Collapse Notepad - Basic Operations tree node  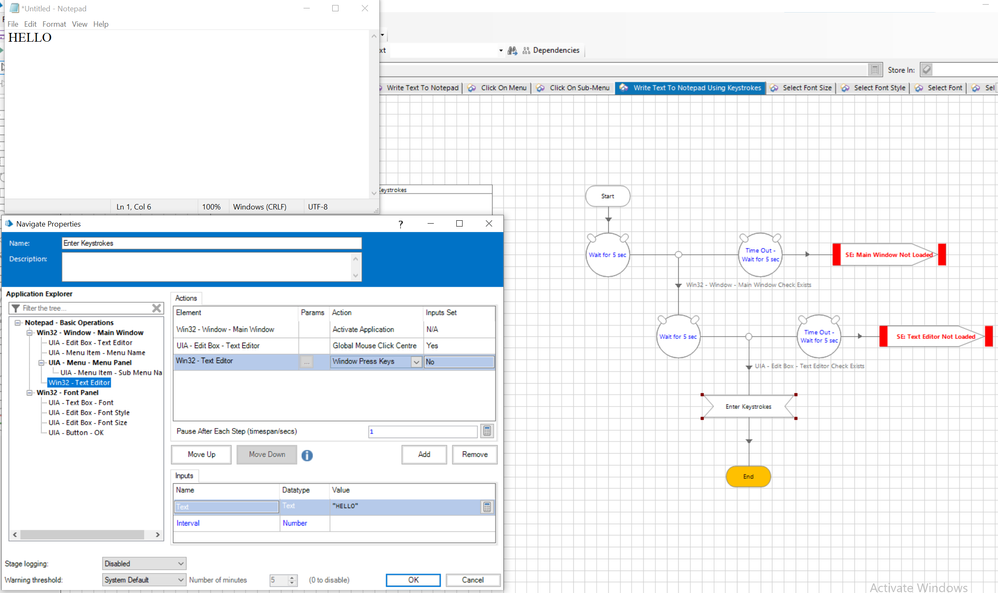tap(18, 323)
